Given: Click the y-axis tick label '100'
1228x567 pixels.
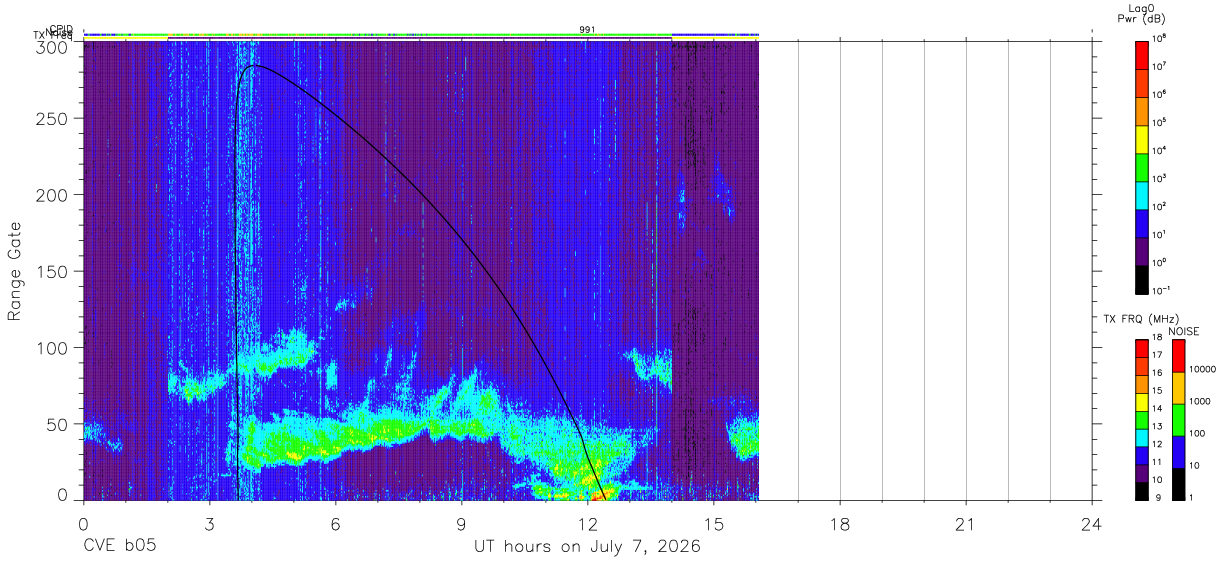Looking at the screenshot, I should click(54, 349).
